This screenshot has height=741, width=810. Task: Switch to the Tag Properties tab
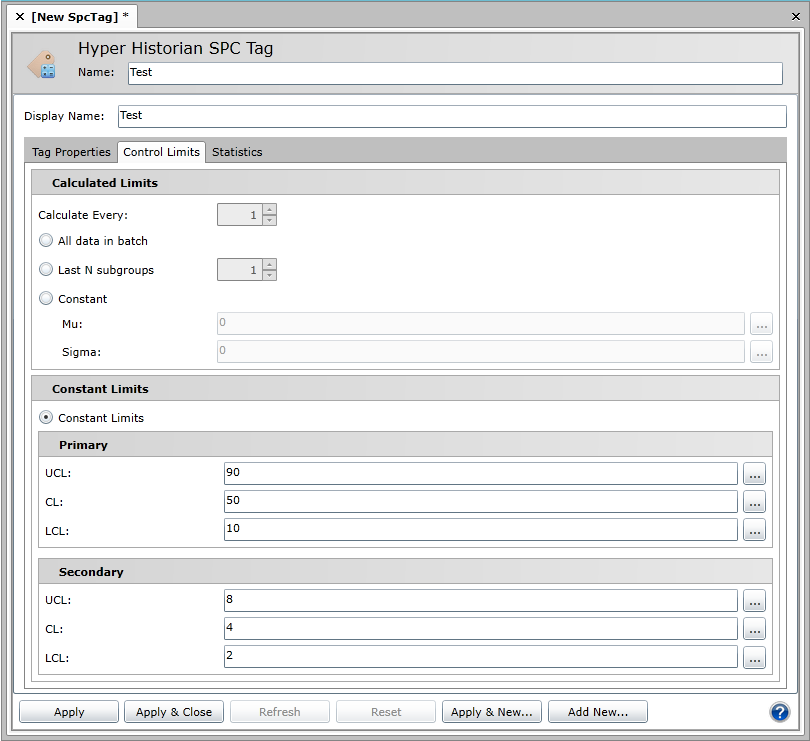pyautogui.click(x=71, y=152)
